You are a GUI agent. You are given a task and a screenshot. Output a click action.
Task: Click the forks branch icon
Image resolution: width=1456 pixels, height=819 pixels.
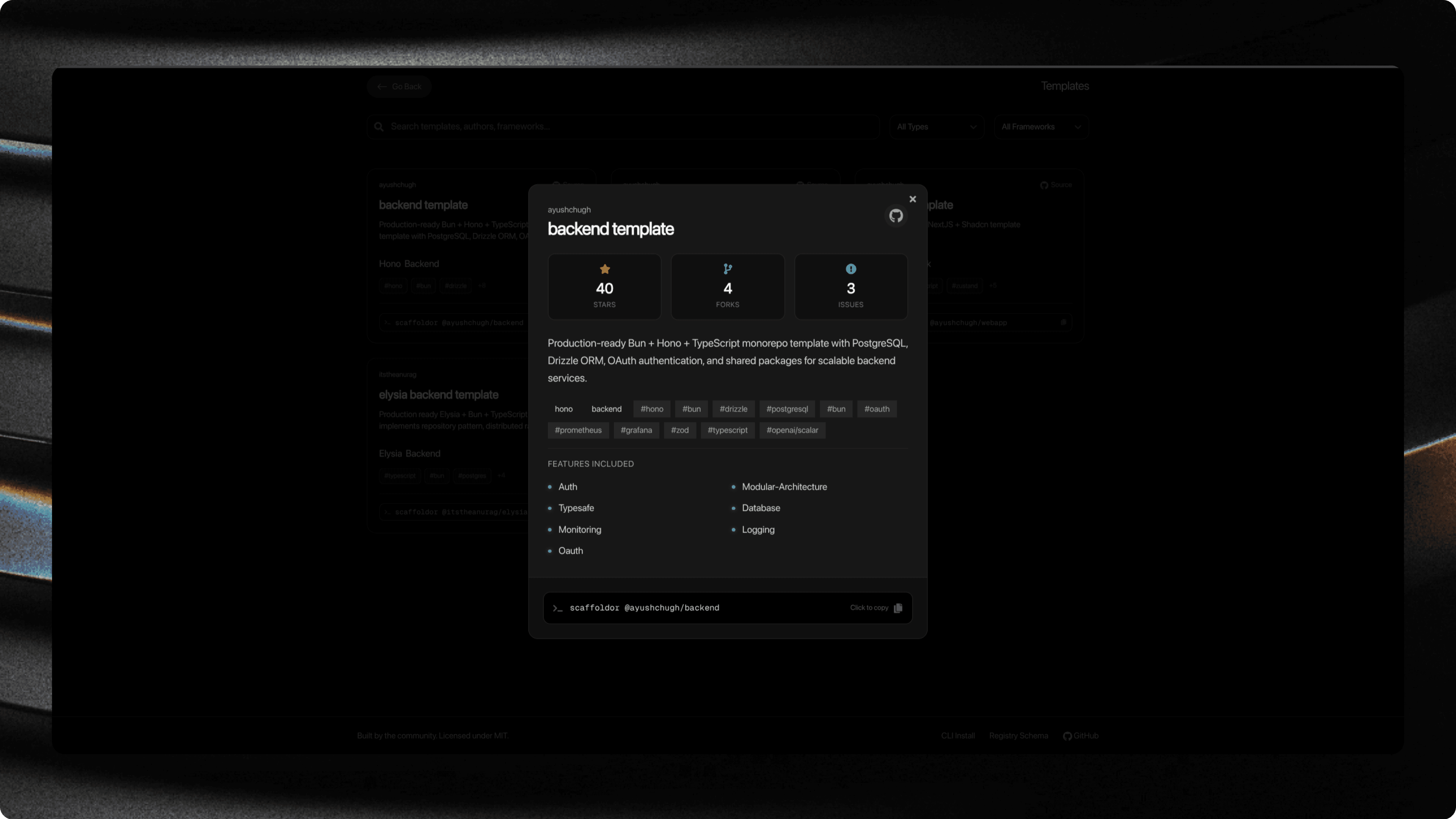728,269
